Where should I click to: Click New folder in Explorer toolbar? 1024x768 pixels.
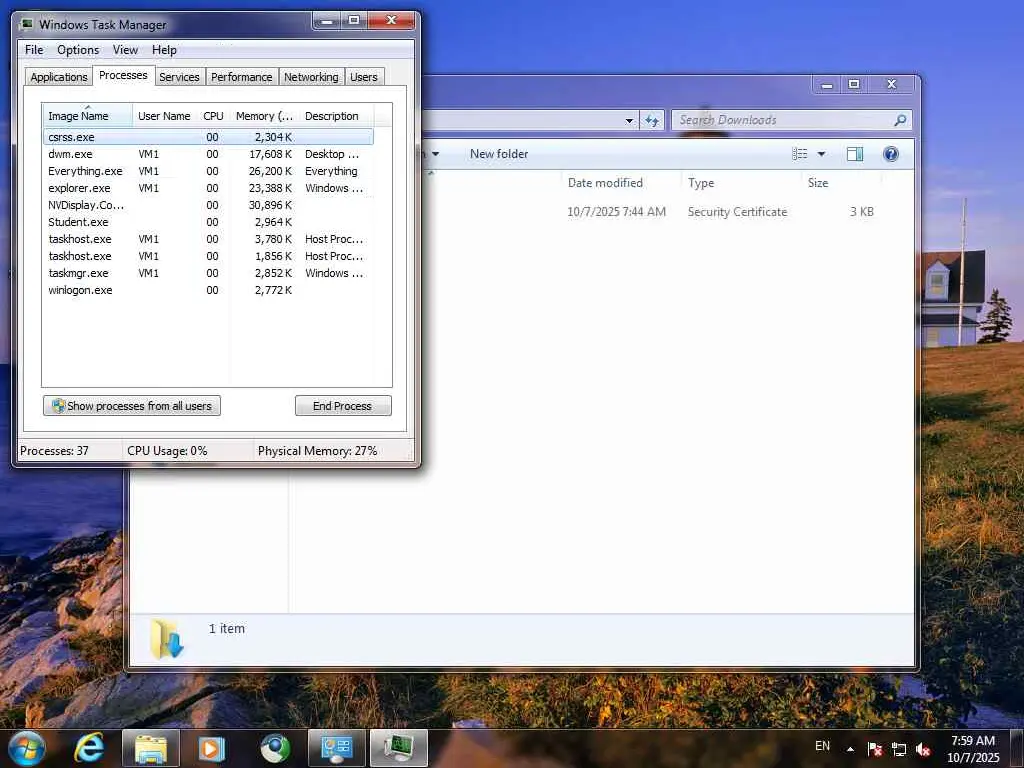pyautogui.click(x=499, y=154)
